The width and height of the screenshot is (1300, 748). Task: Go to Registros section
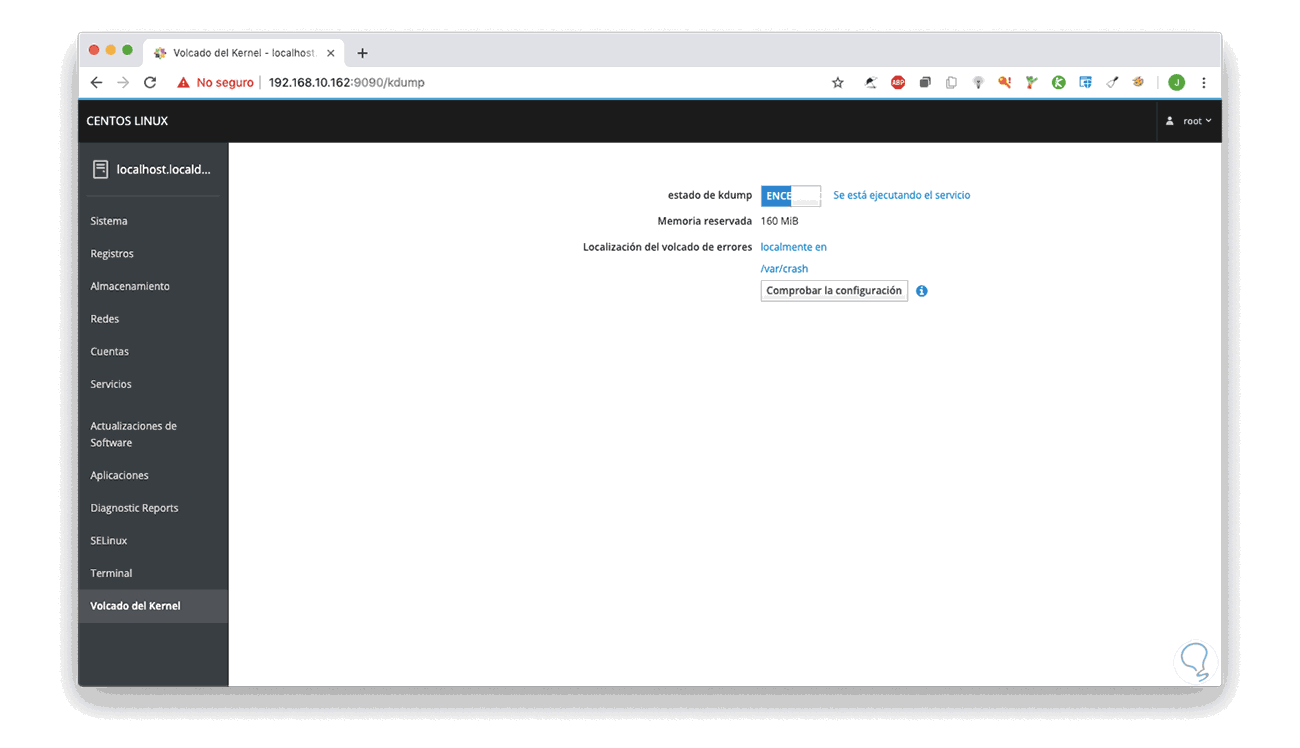click(153, 254)
